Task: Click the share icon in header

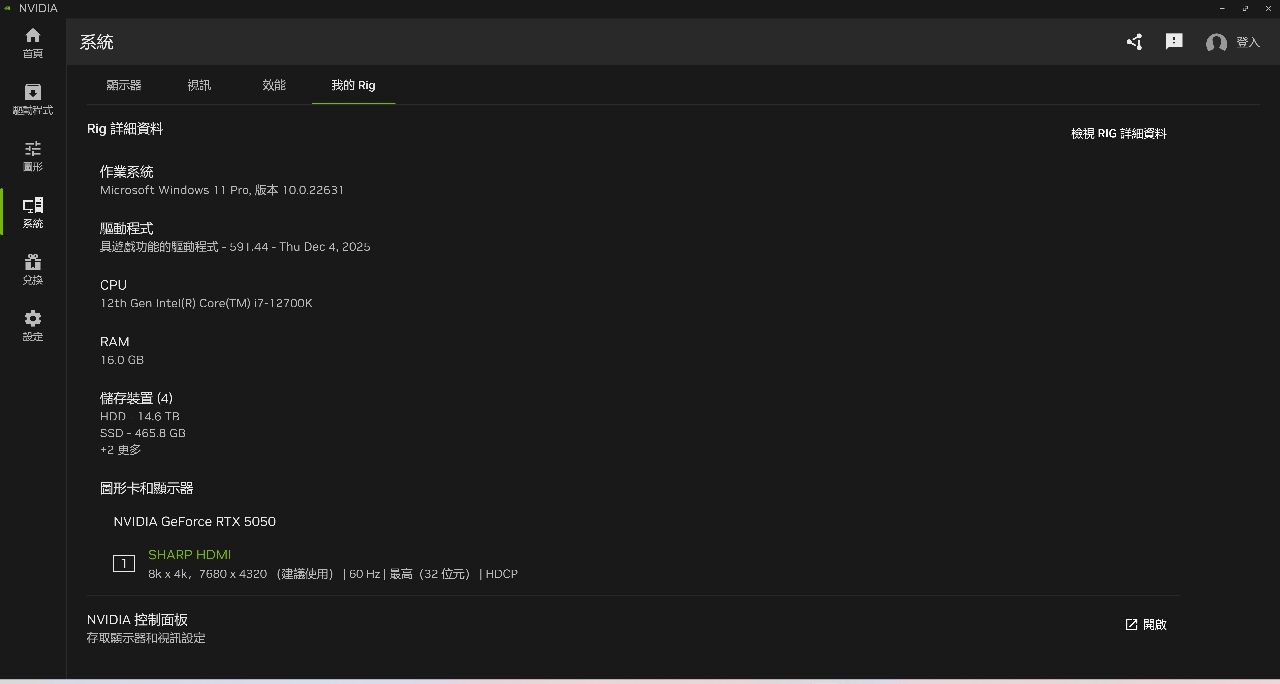Action: click(x=1134, y=42)
